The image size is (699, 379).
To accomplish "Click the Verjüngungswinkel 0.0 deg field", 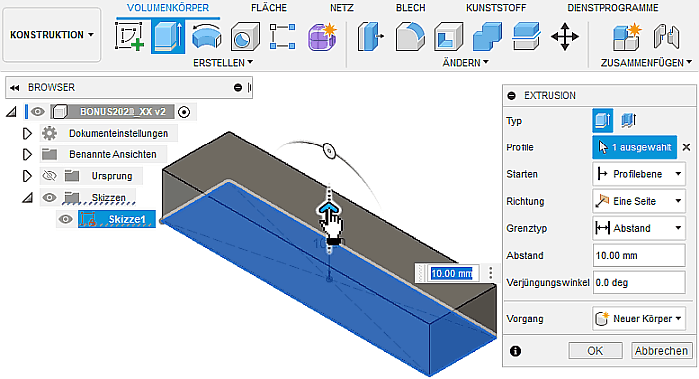I will (x=639, y=283).
